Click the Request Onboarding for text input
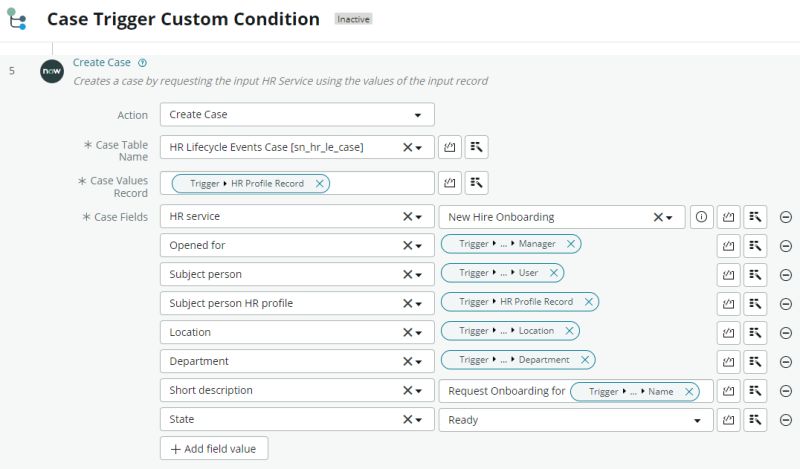800x469 pixels. [x=505, y=392]
